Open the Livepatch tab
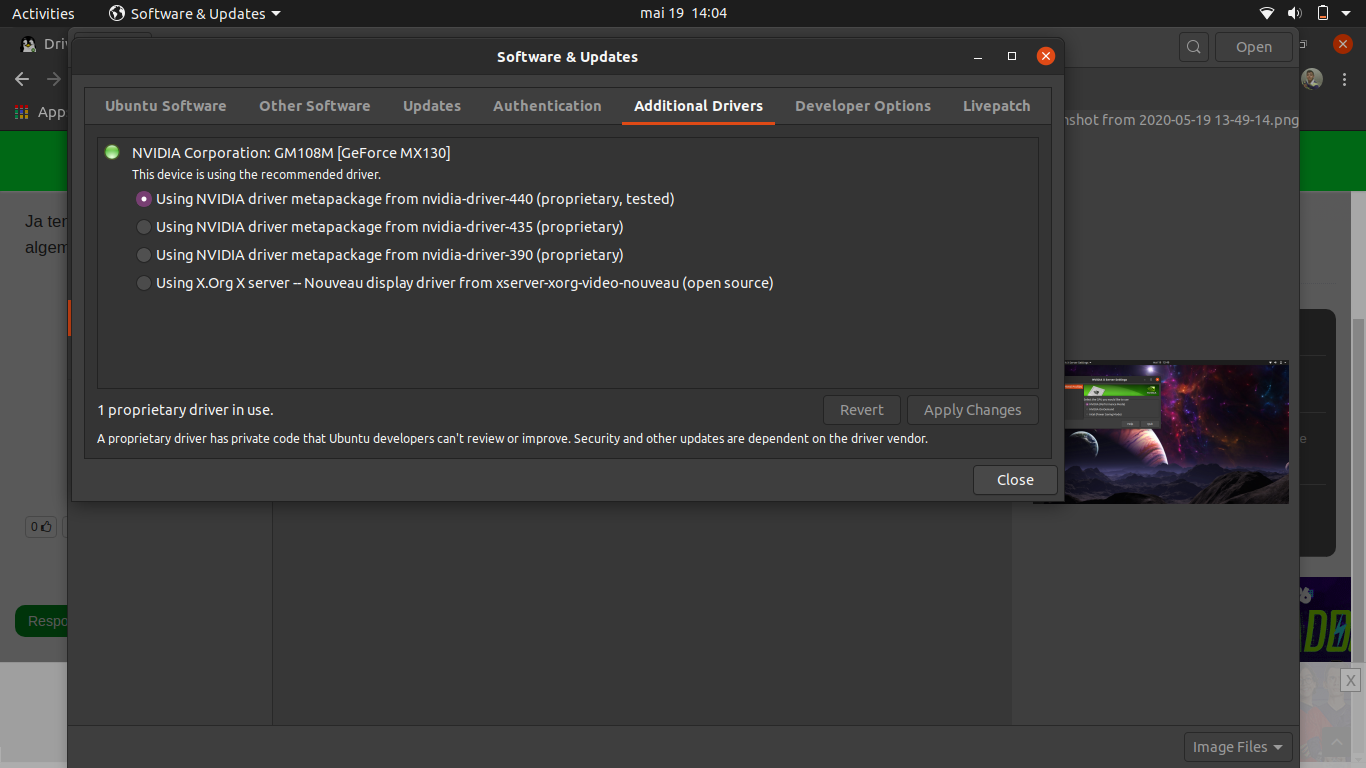The width and height of the screenshot is (1366, 768). coord(996,106)
